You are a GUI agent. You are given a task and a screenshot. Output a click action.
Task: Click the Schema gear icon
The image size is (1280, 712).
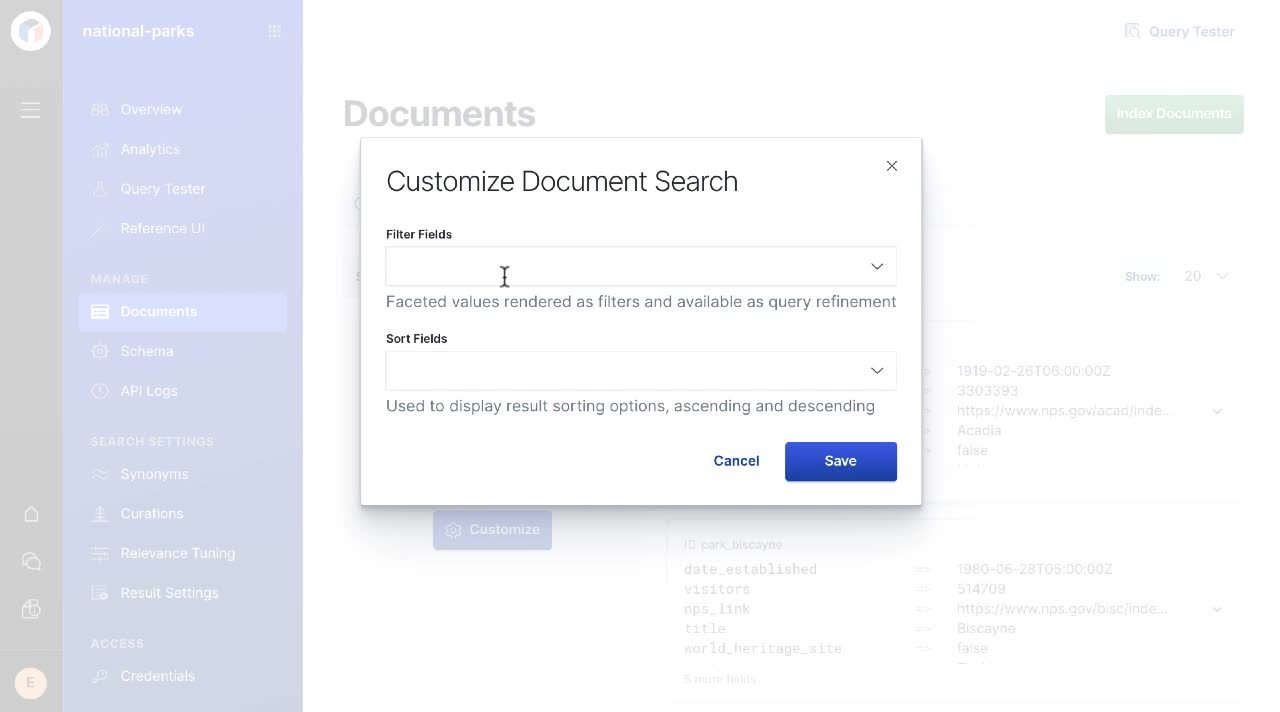99,352
